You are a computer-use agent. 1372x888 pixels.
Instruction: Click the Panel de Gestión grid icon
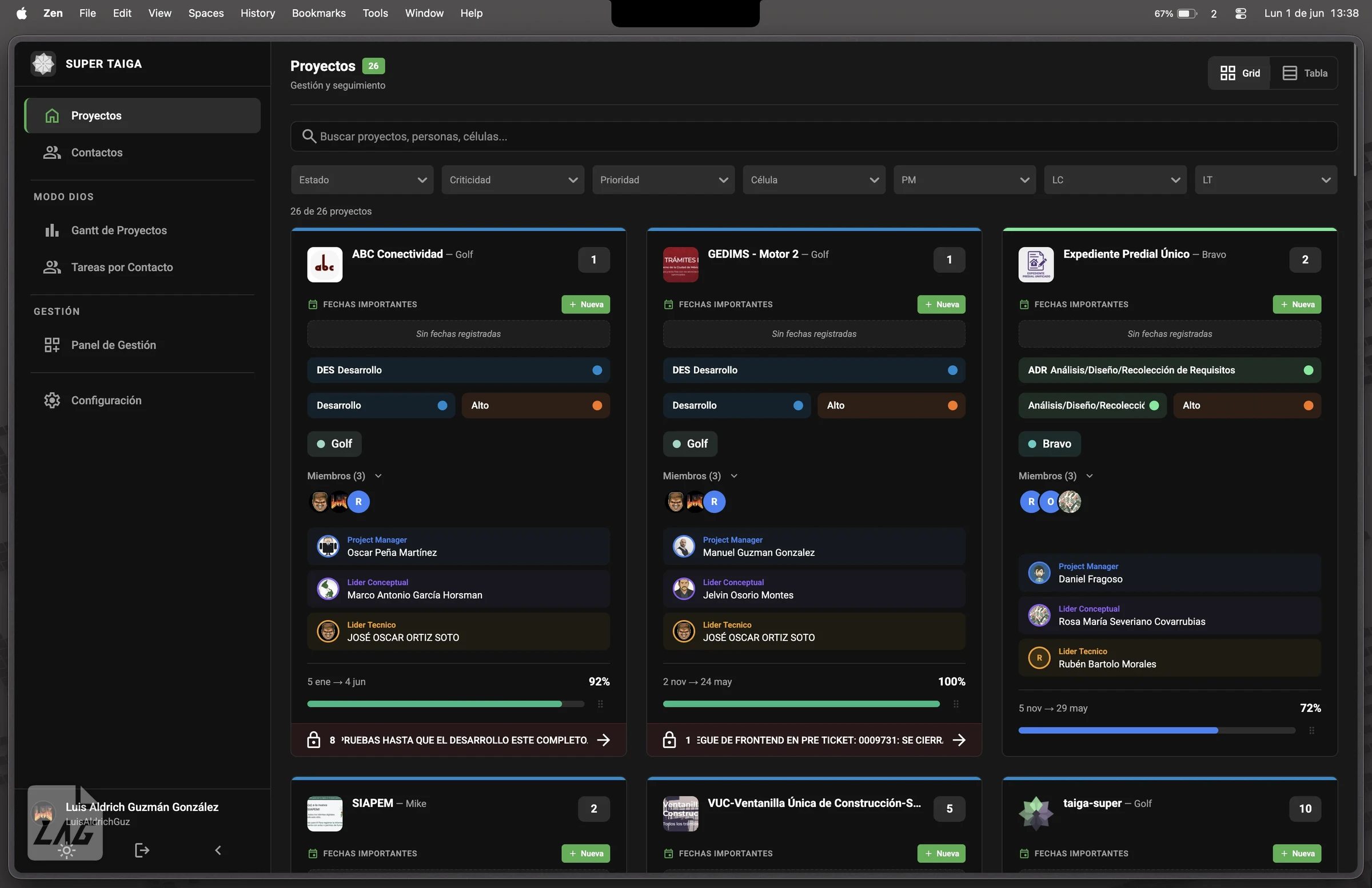(x=52, y=345)
